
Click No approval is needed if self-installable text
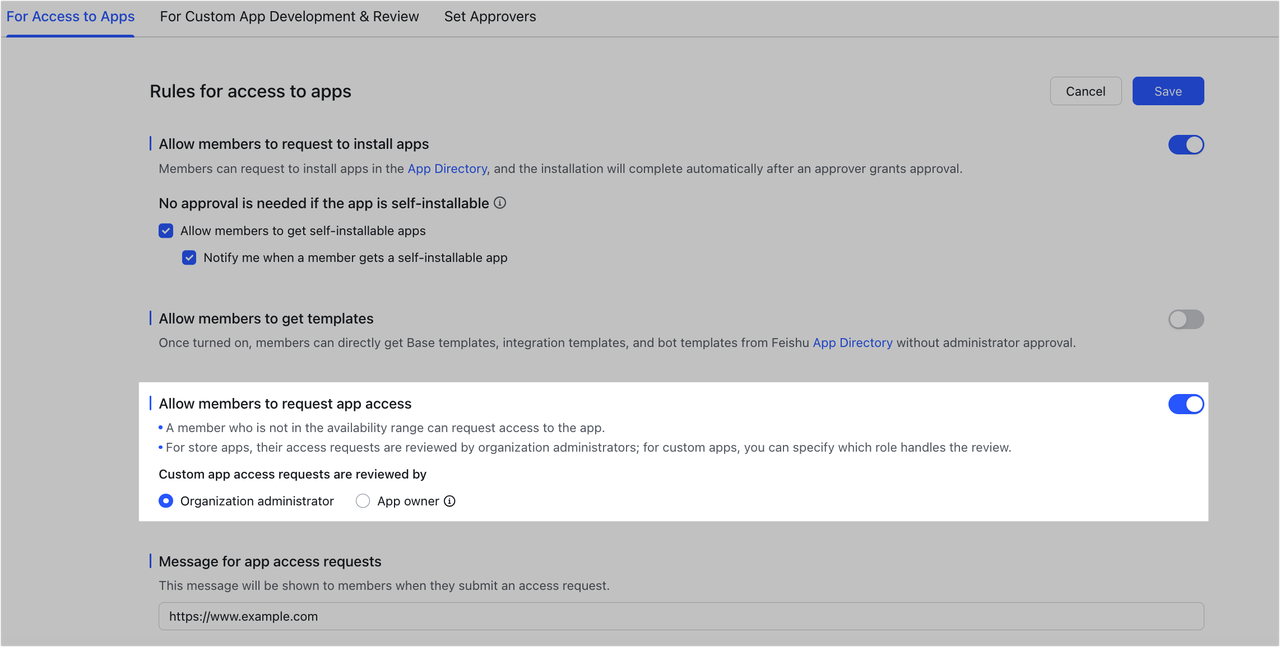[324, 203]
